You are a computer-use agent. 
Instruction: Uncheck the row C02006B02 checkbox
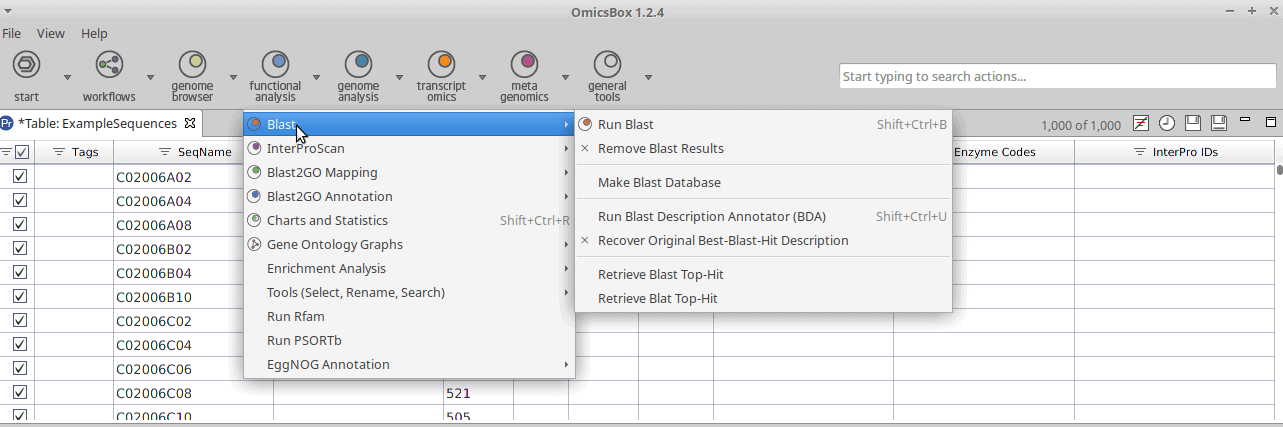[x=19, y=248]
